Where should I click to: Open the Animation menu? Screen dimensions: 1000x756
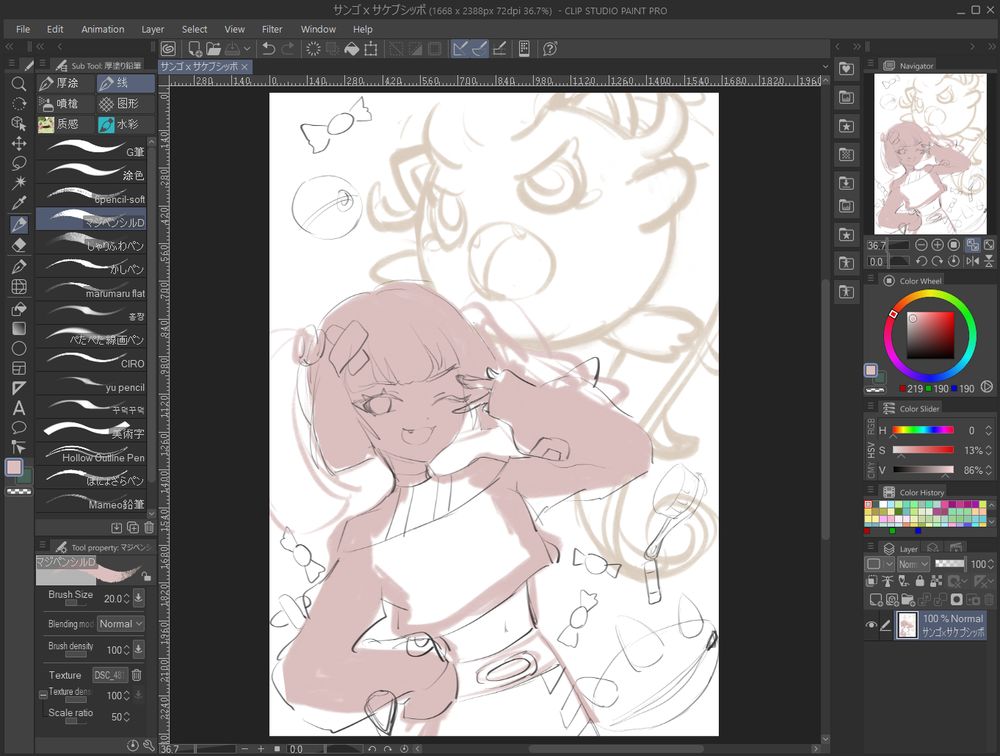103,29
